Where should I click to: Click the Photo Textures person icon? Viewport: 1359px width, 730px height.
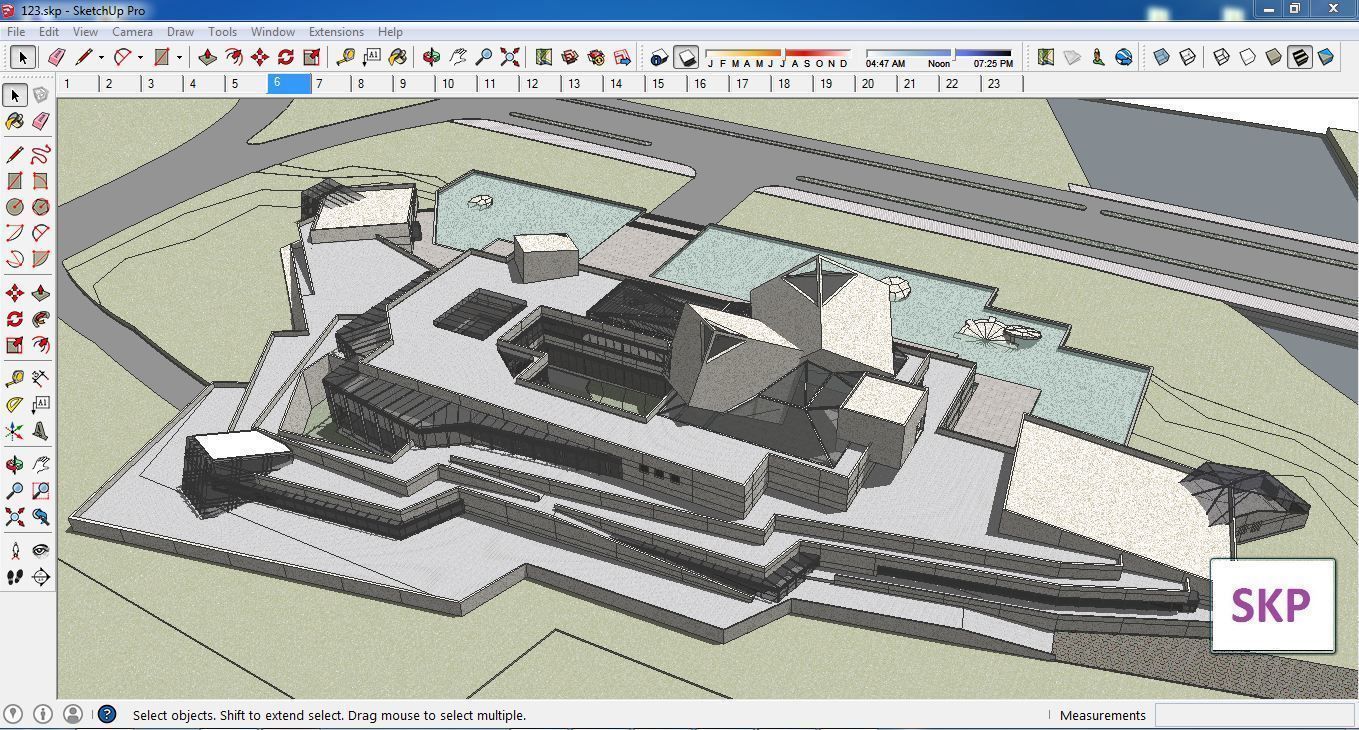[x=1098, y=57]
